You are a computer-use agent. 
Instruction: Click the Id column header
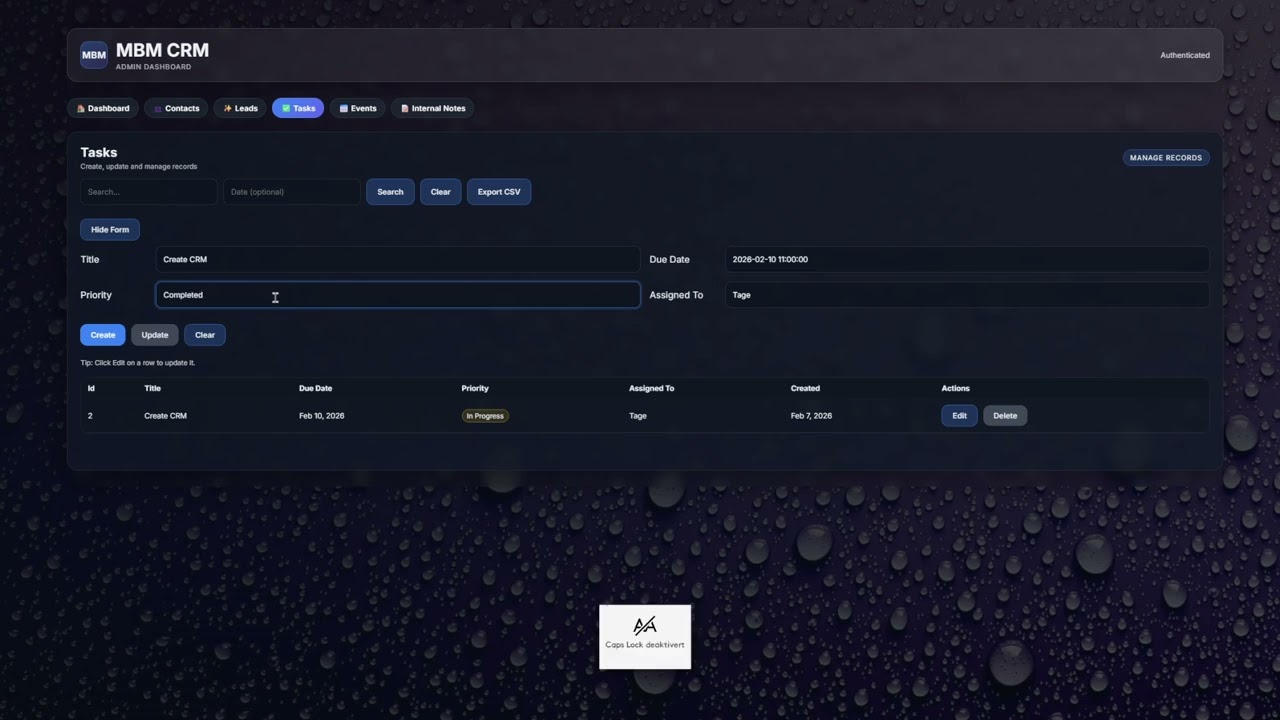pyautogui.click(x=91, y=388)
